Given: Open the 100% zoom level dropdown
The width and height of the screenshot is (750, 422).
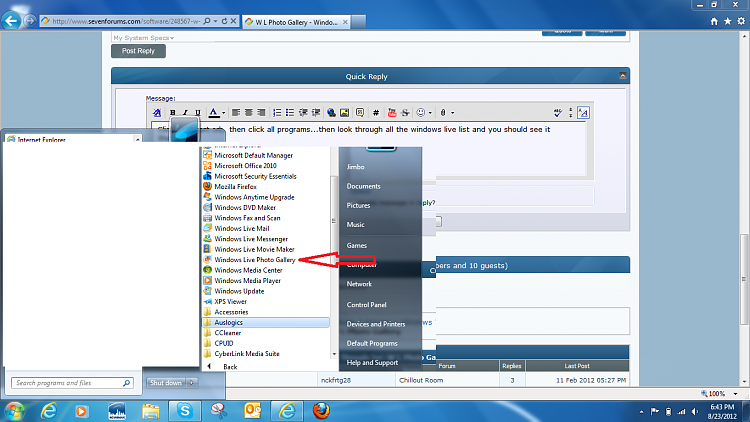Looking at the screenshot, I should [x=736, y=394].
